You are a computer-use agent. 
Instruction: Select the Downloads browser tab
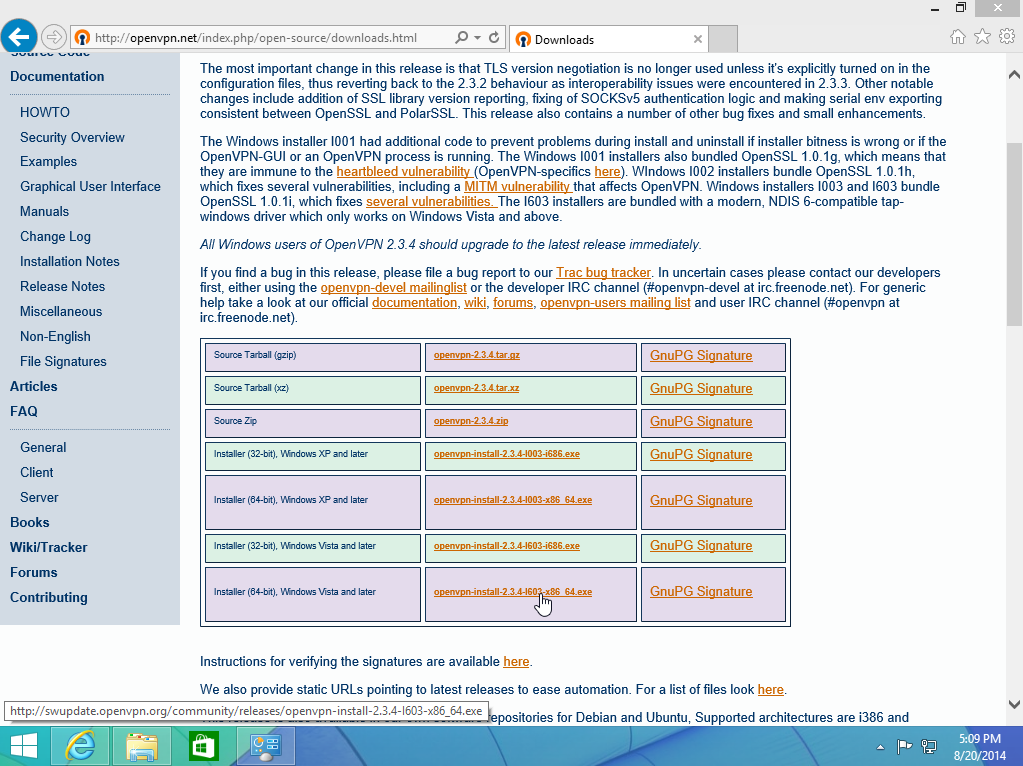coord(608,39)
